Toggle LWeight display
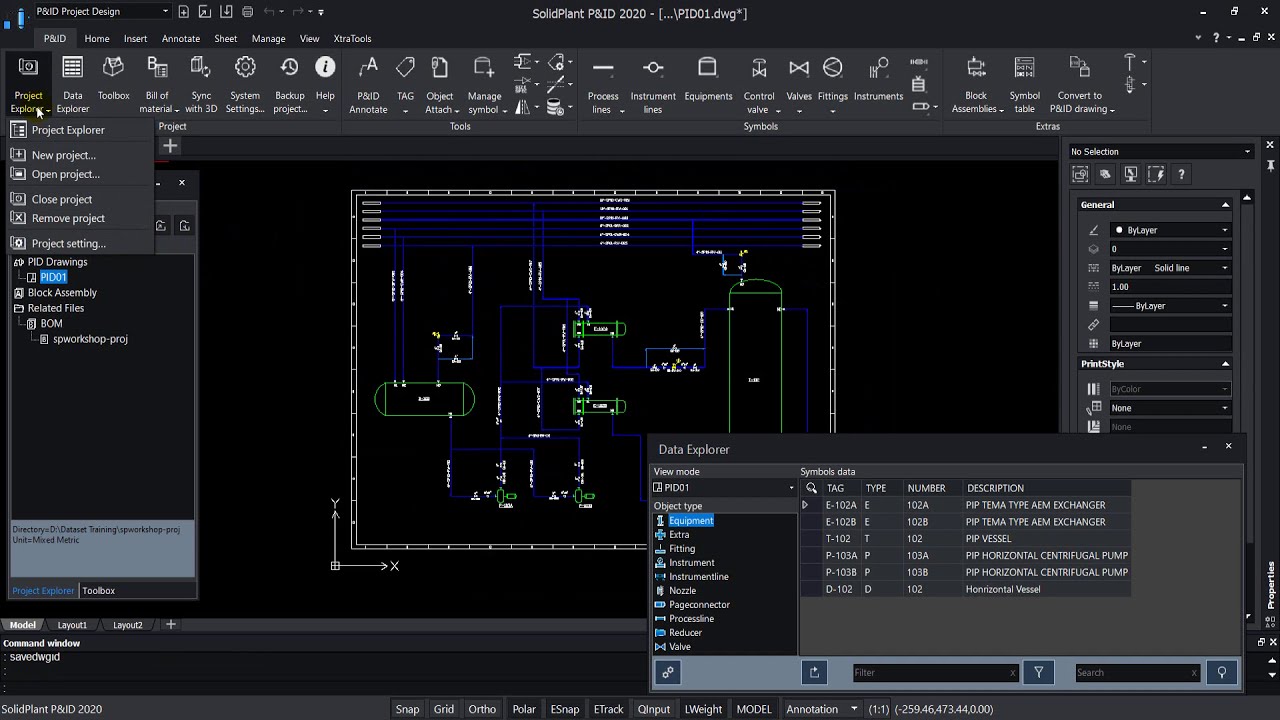The image size is (1280, 720). point(703,709)
